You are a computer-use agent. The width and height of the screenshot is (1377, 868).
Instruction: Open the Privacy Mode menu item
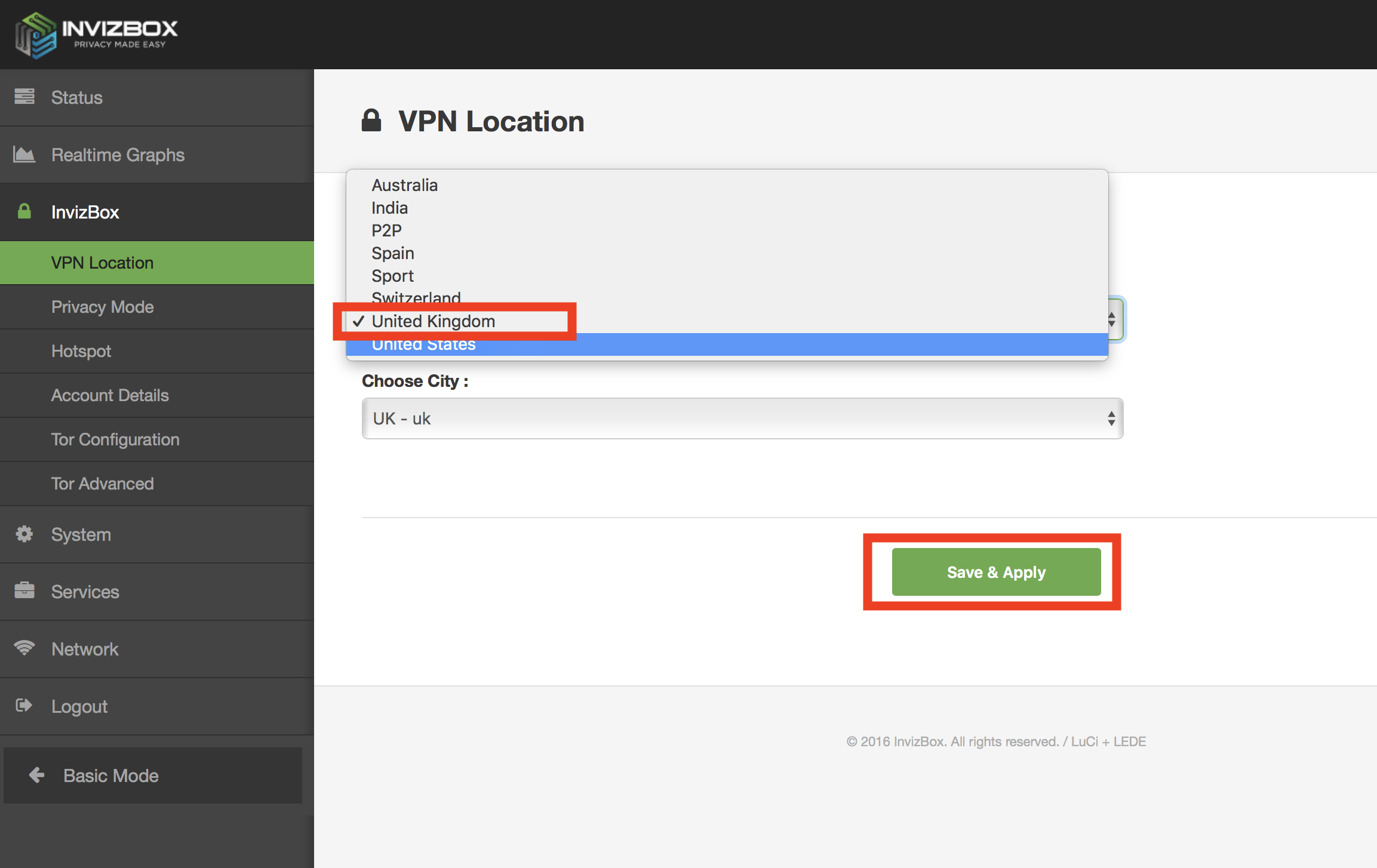click(x=102, y=307)
